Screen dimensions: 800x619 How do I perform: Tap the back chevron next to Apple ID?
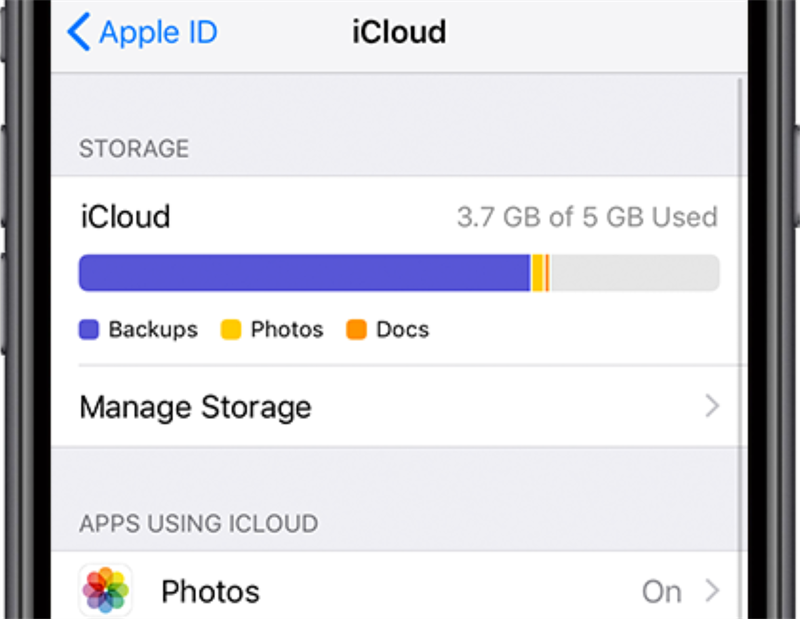coord(78,32)
